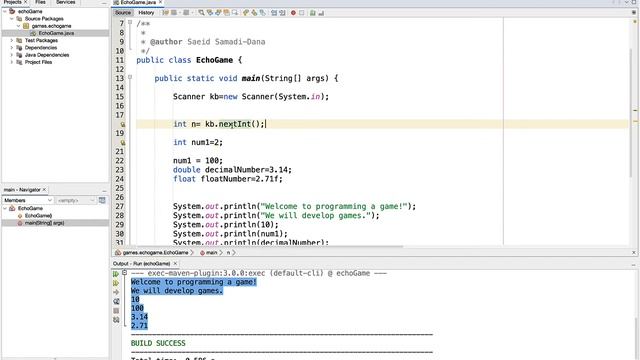
Task: Click the Find Selection magnifier icon in editor toolbar
Action: click(x=202, y=13)
